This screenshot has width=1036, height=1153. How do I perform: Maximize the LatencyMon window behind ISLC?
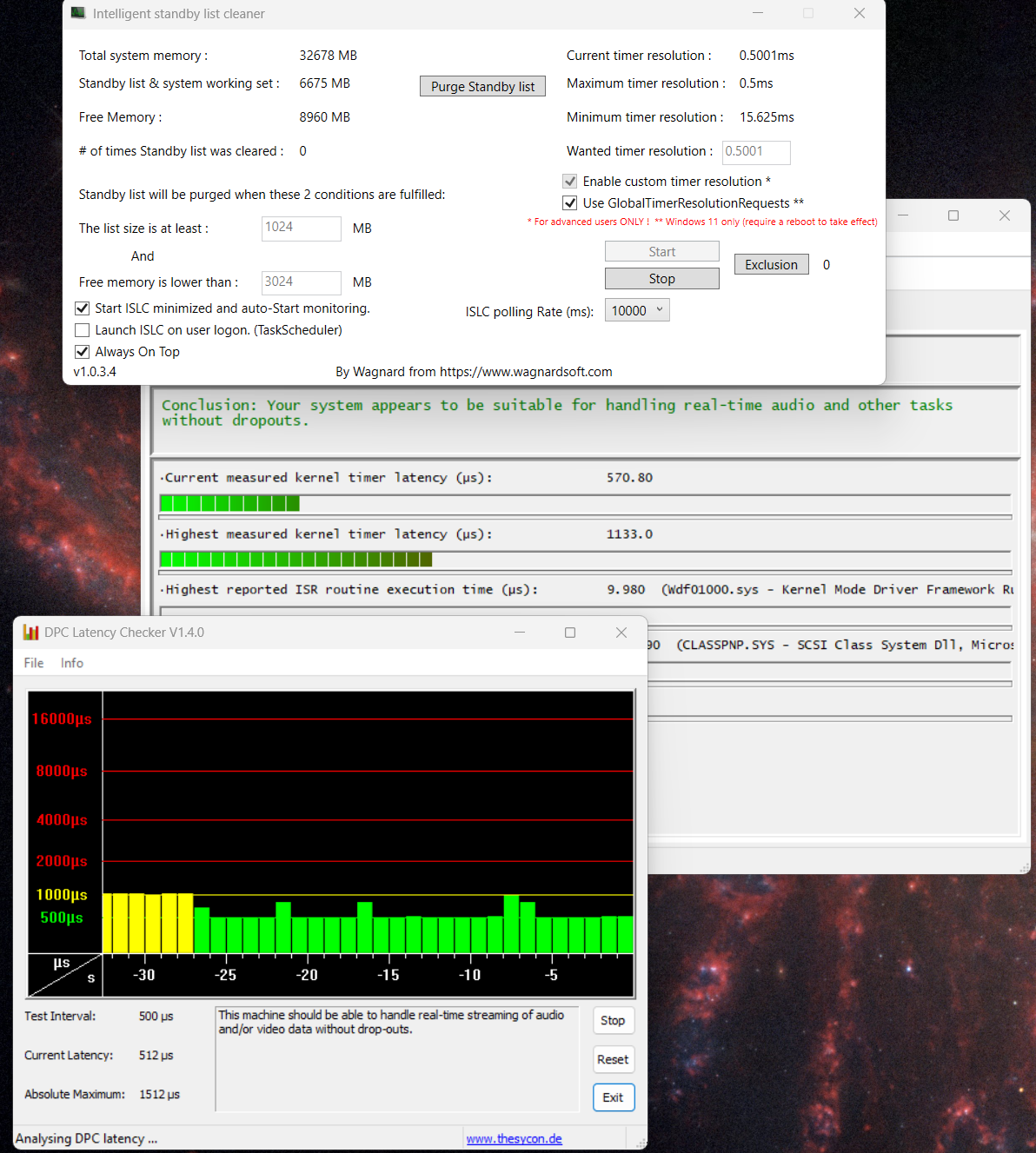point(953,215)
